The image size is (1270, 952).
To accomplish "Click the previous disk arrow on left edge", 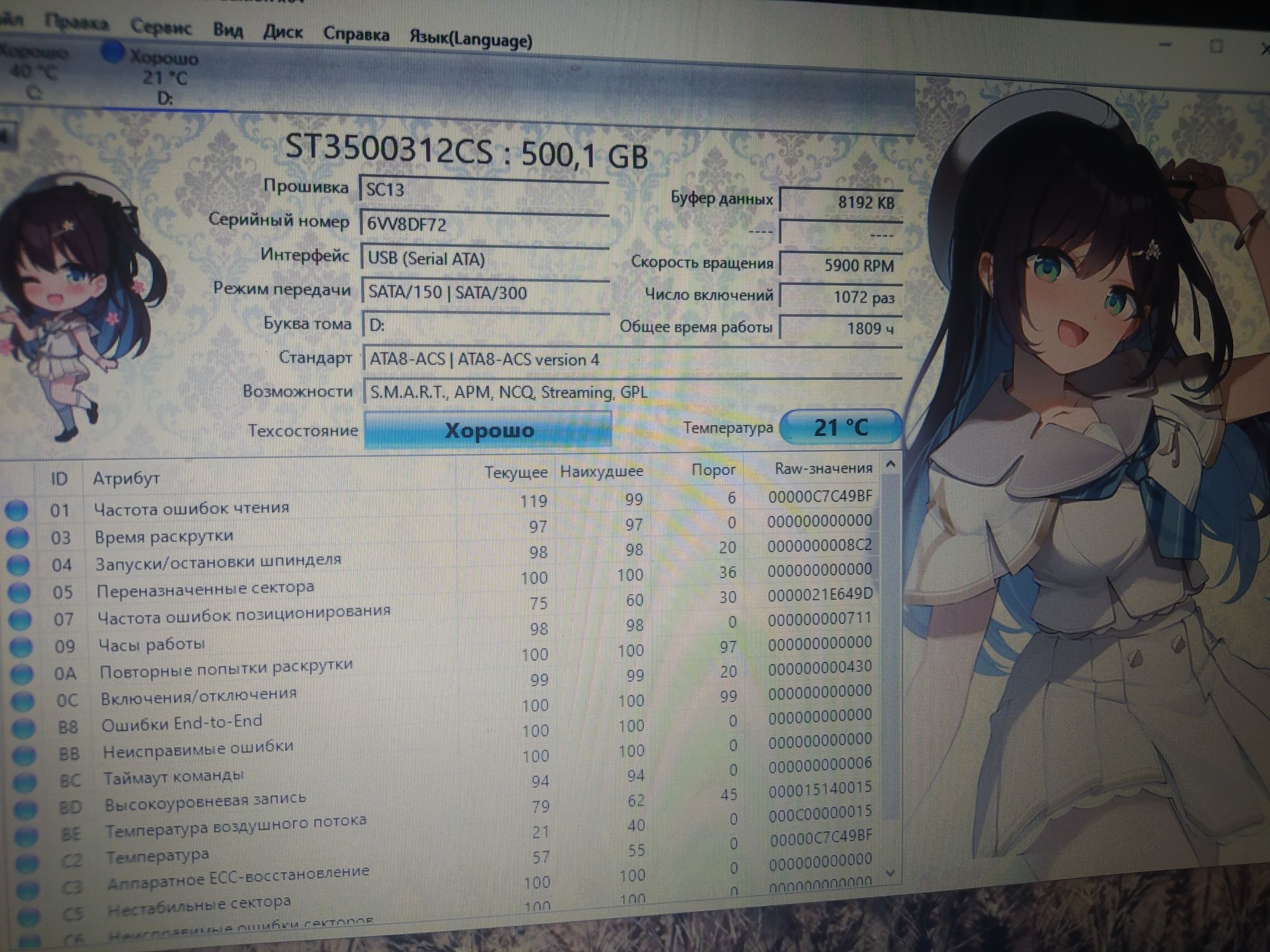I will click(6, 136).
